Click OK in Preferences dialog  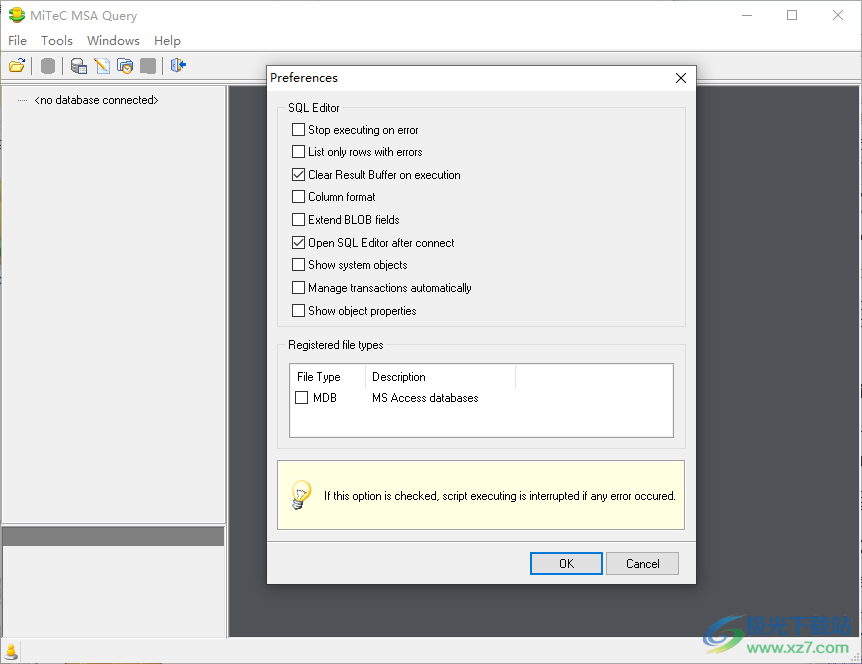pyautogui.click(x=566, y=563)
